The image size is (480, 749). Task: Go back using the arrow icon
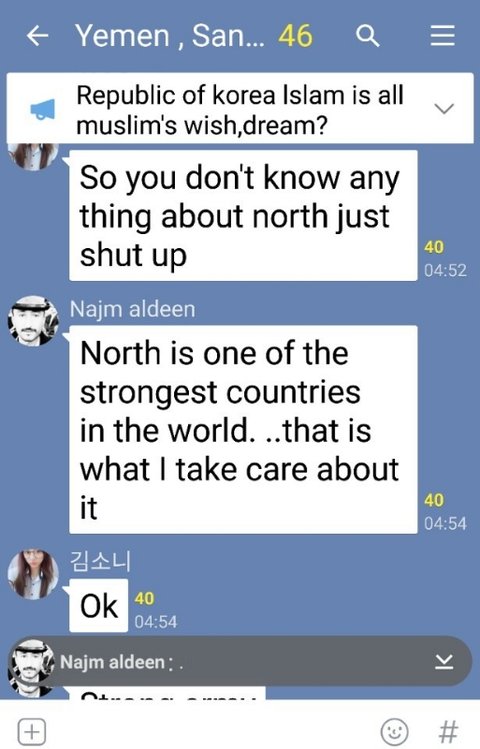pos(37,36)
